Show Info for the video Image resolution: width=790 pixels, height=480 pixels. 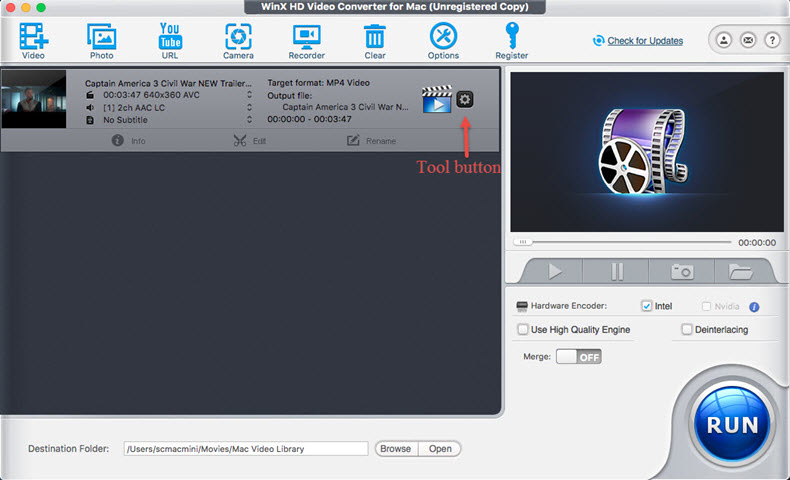point(128,141)
